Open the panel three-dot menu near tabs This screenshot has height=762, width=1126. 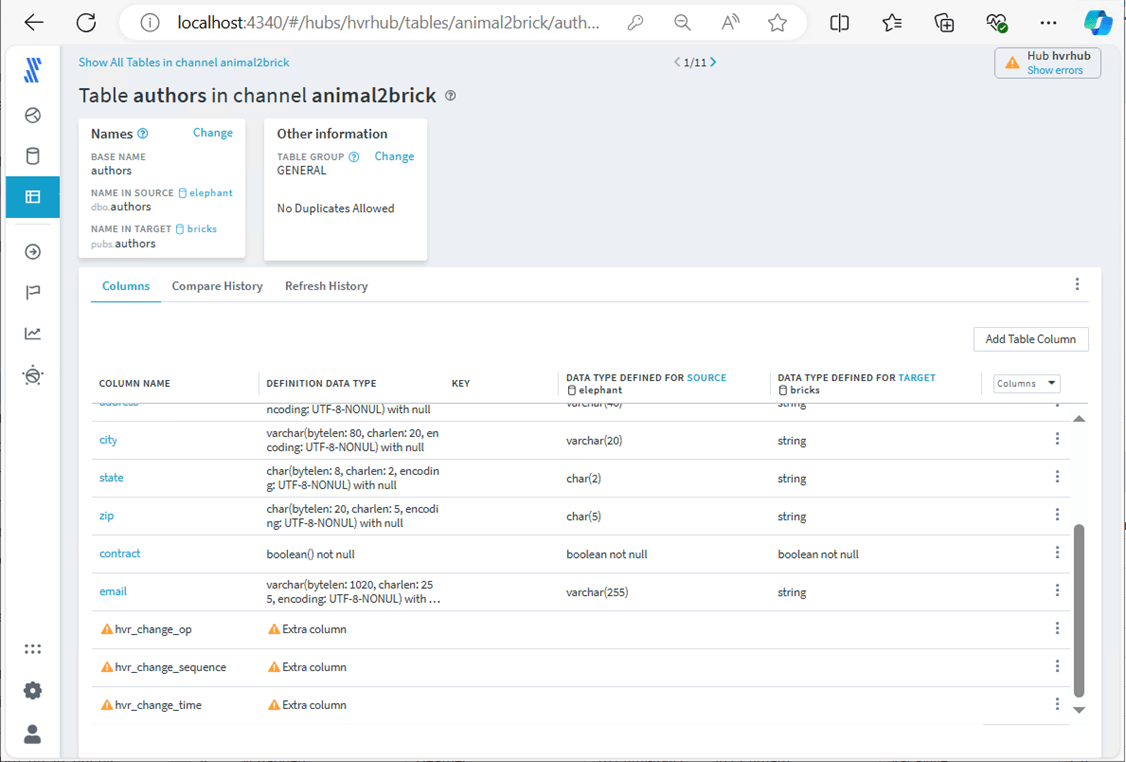[x=1077, y=284]
